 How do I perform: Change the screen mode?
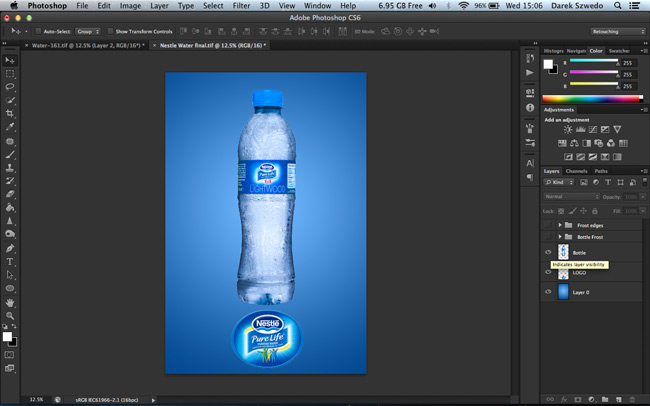click(9, 368)
